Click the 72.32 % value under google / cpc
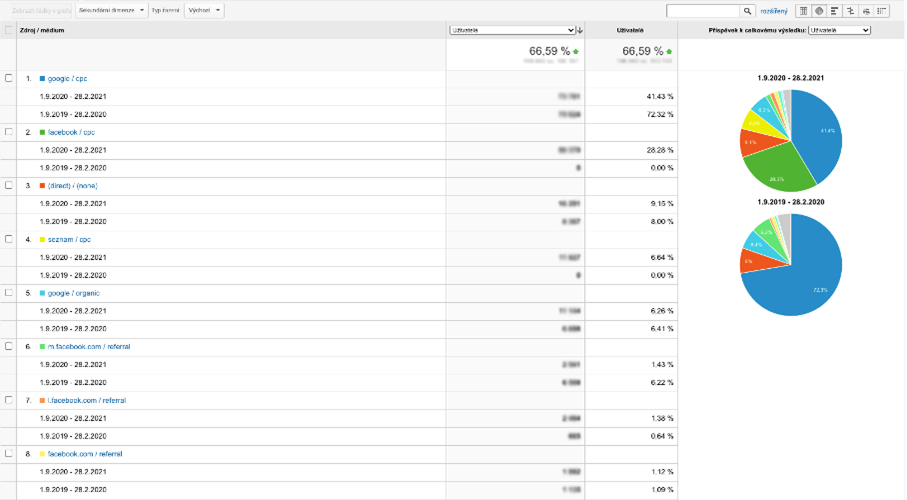Image resolution: width=907 pixels, height=500 pixels. coord(660,115)
